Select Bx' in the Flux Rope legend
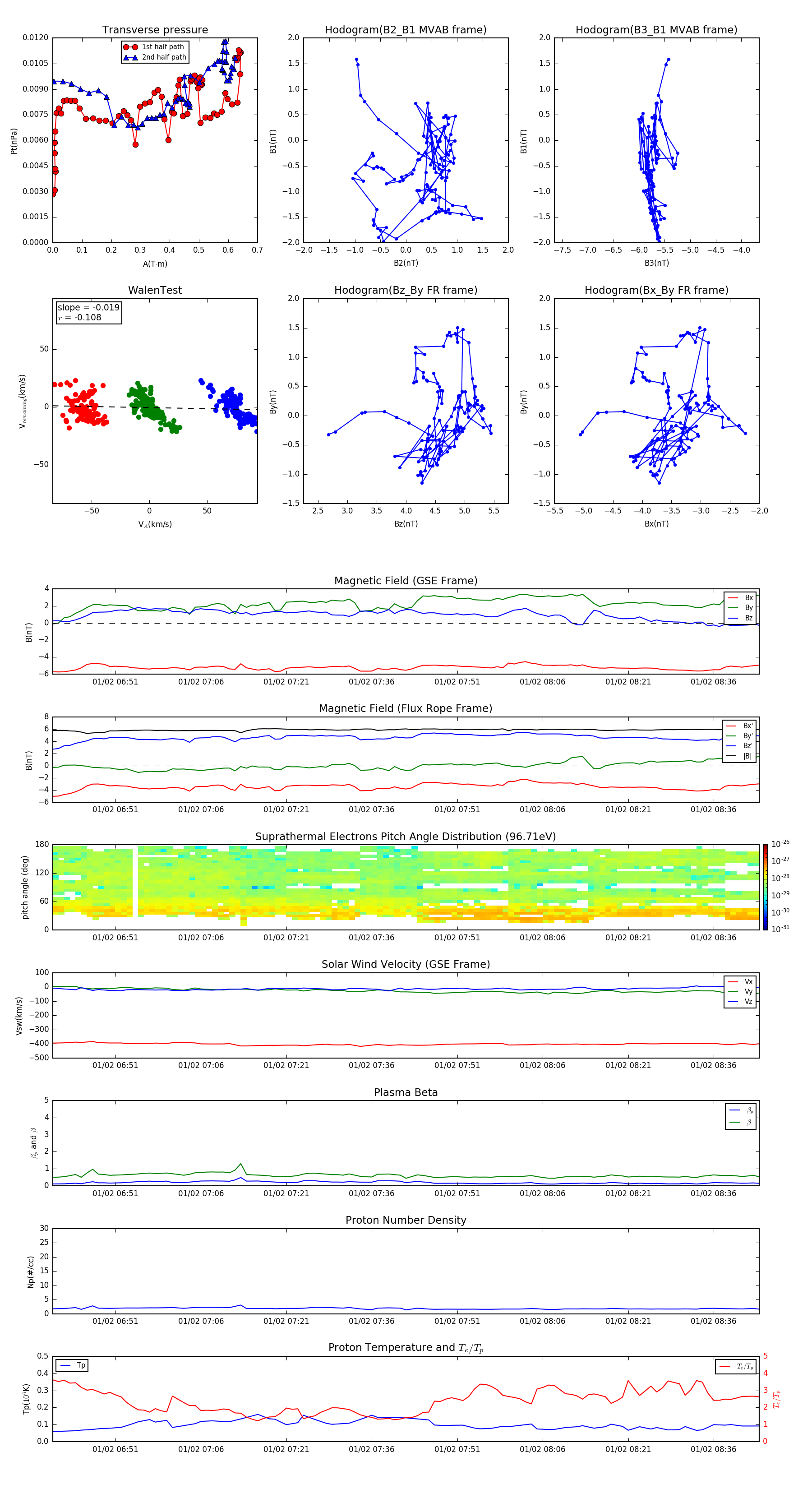This screenshot has width=812, height=1489. coord(740,726)
